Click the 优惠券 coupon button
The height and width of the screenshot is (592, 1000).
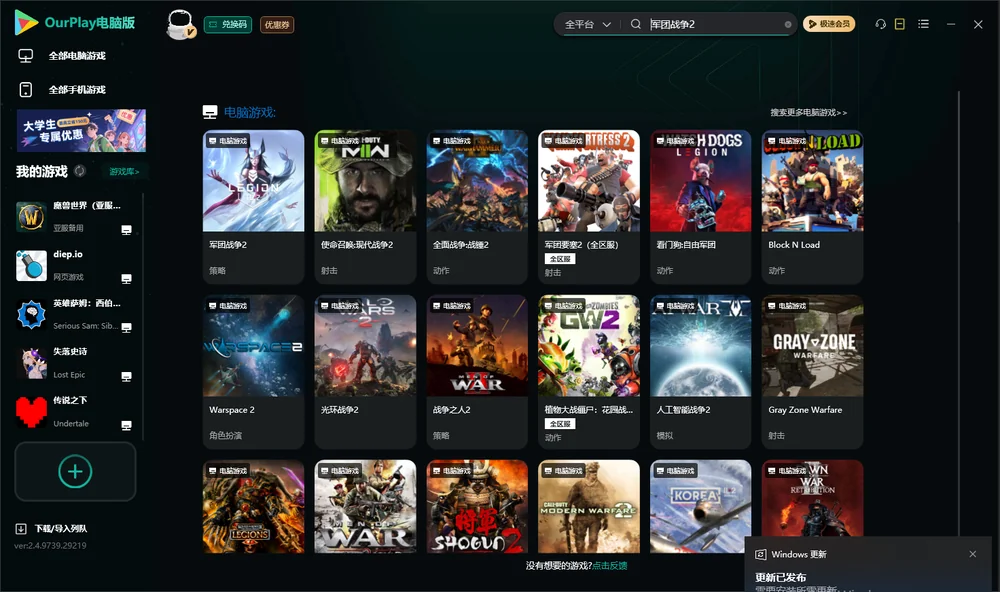click(x=277, y=25)
